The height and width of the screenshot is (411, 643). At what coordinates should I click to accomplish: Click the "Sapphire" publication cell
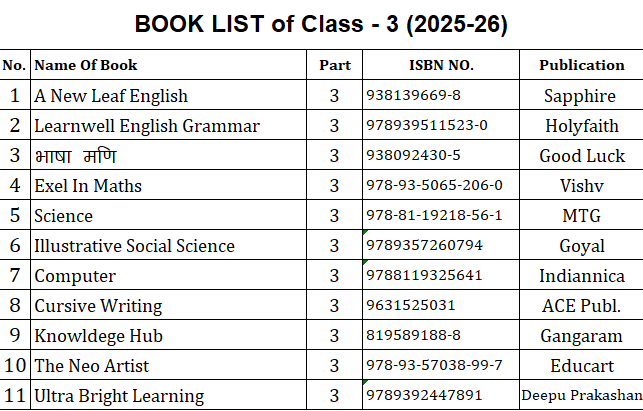point(581,96)
